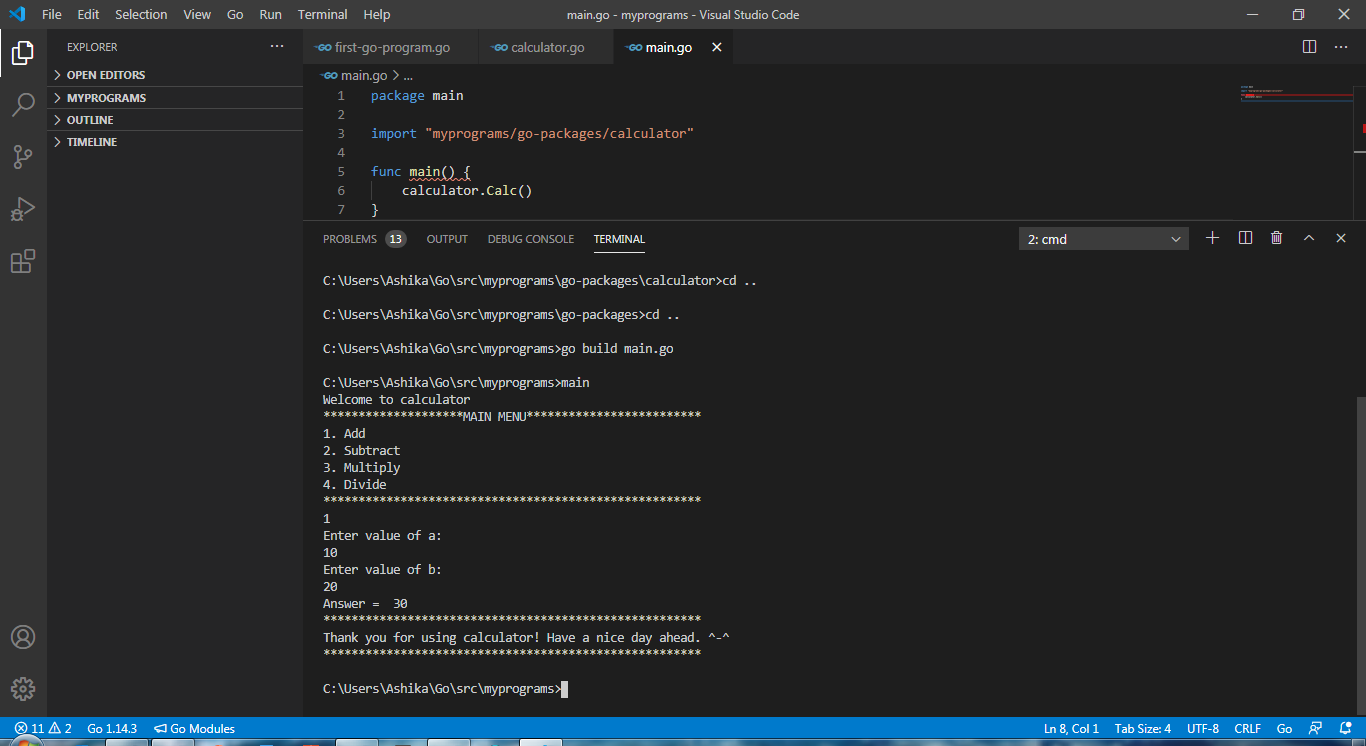Viewport: 1366px width, 746px height.
Task: Click the VS Code logo icon
Action: (17, 14)
